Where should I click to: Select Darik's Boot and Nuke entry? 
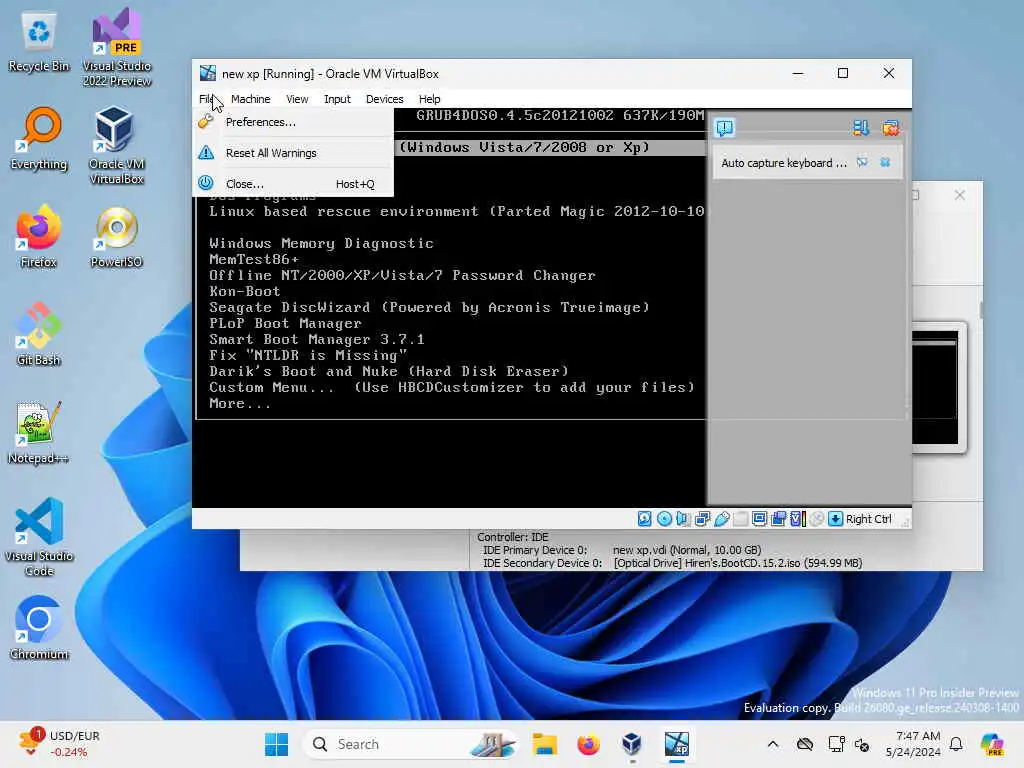coord(389,371)
